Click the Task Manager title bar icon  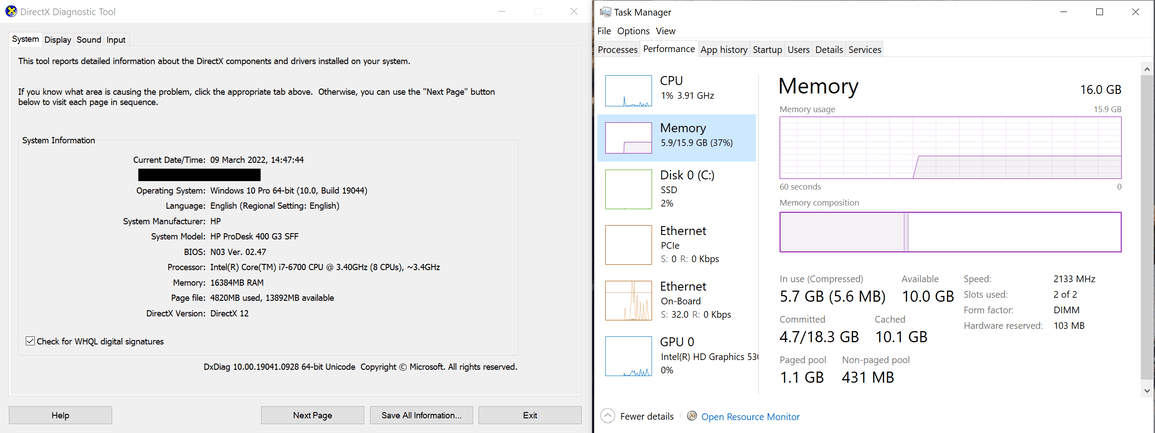(605, 12)
